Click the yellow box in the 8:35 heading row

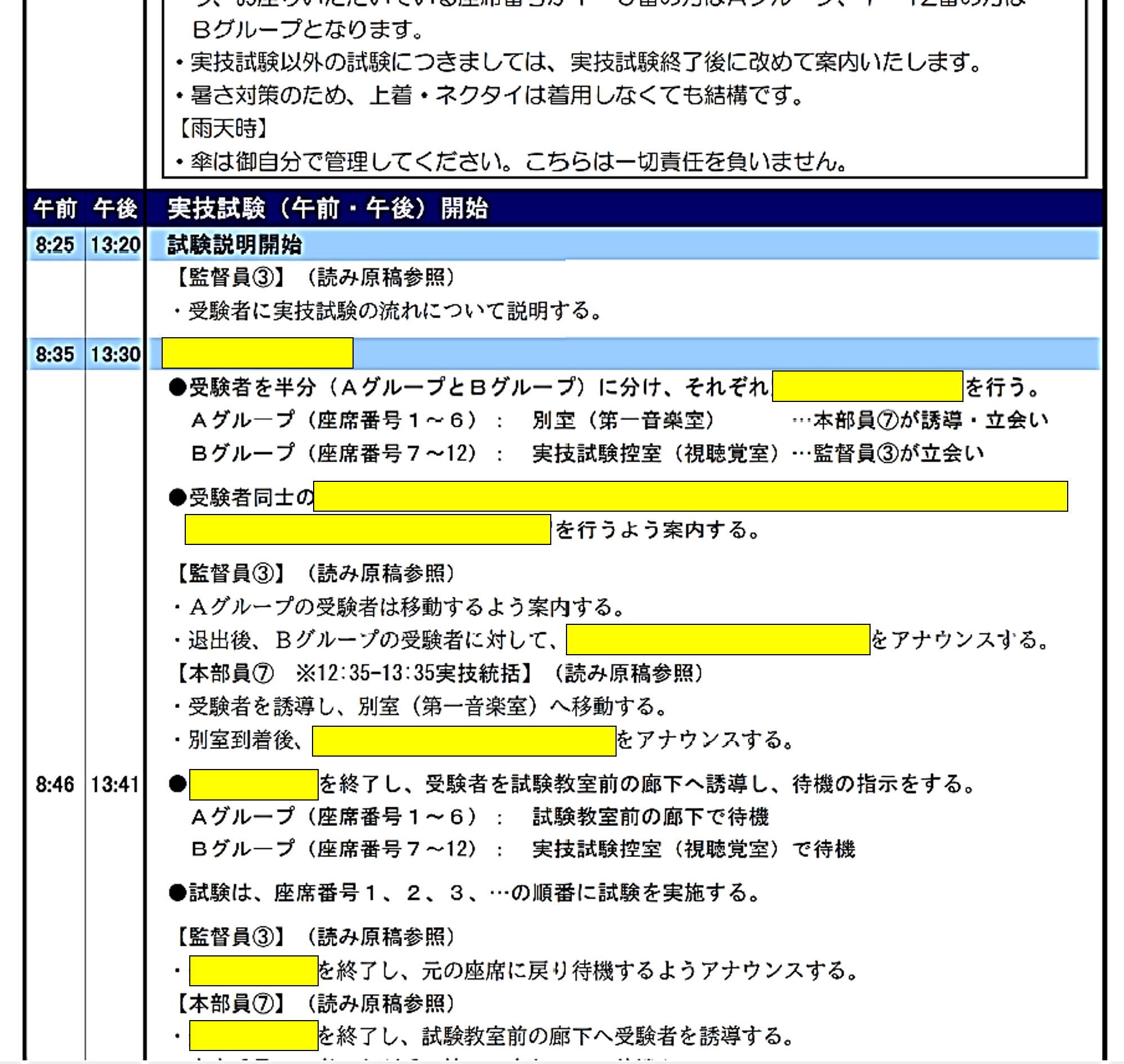[x=257, y=354]
